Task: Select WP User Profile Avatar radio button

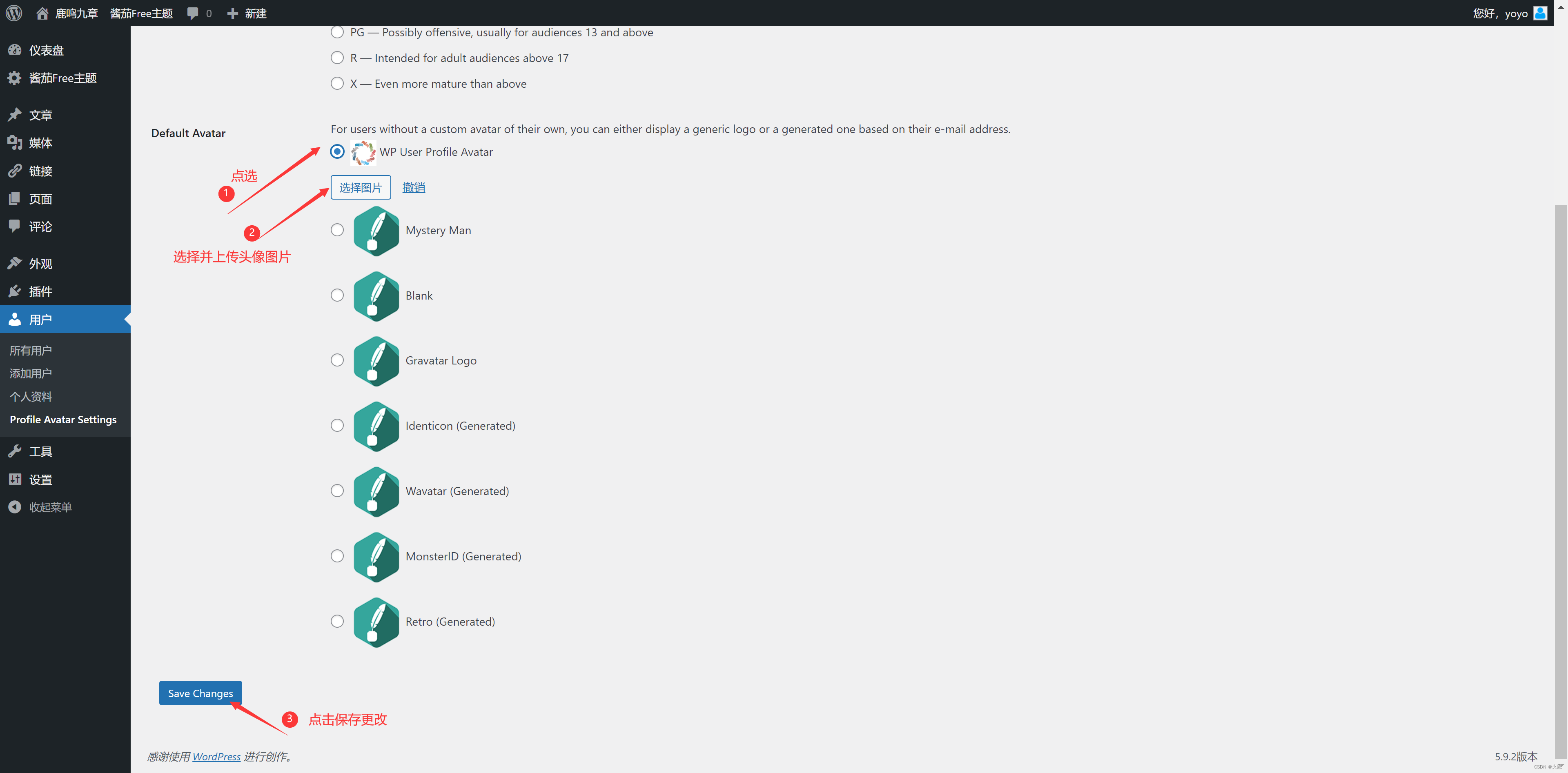Action: pyautogui.click(x=338, y=151)
